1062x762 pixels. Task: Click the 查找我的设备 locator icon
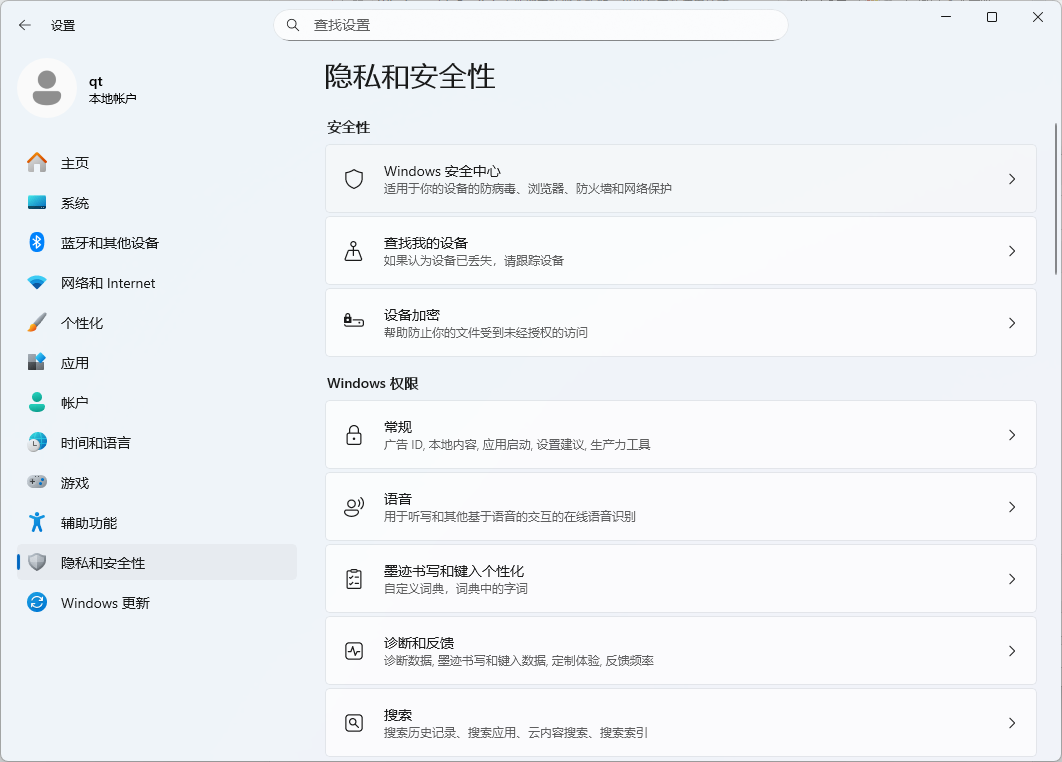[353, 251]
